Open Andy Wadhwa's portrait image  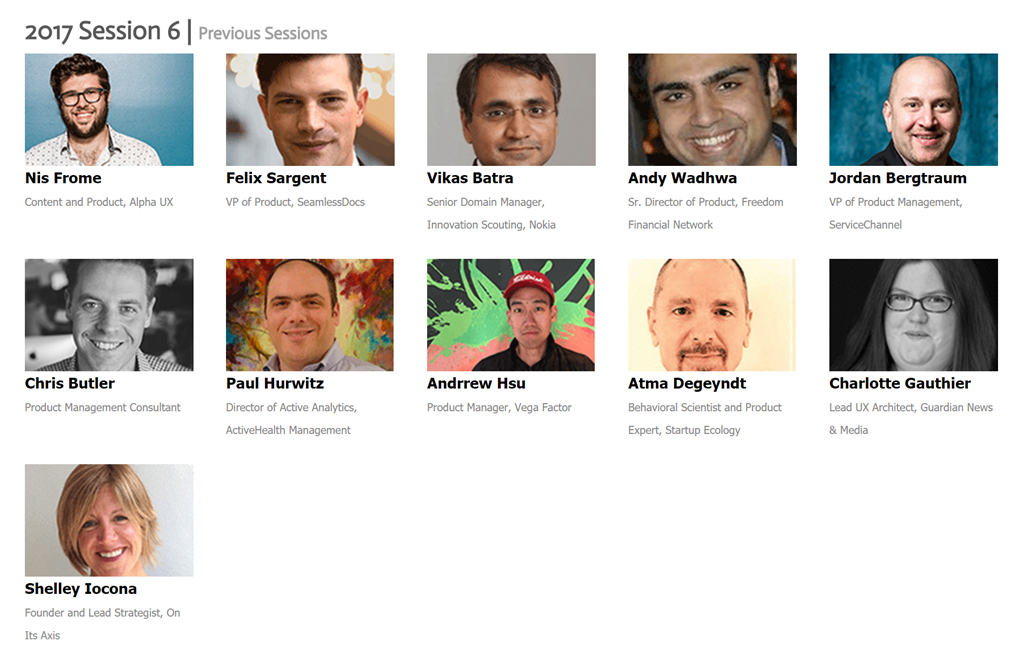pos(712,110)
